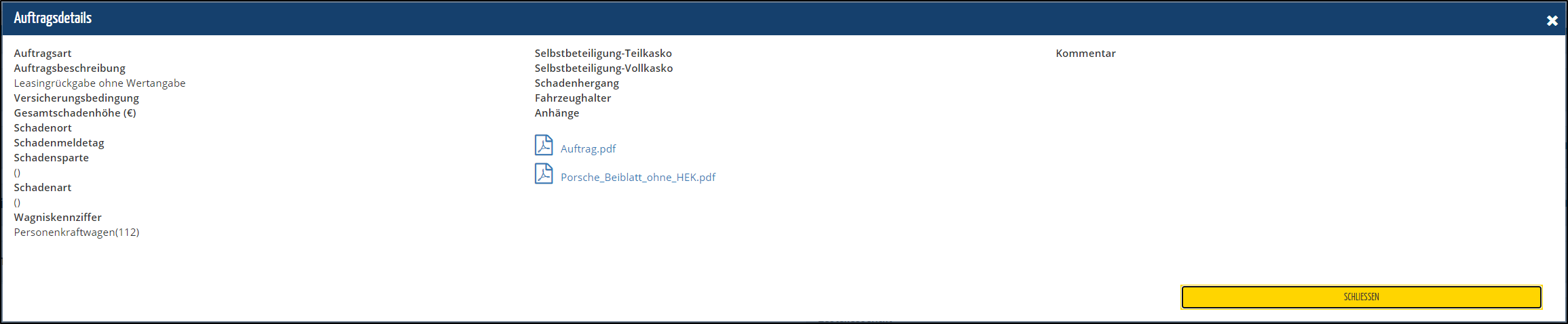The height and width of the screenshot is (324, 1568).
Task: Click the Schadenmeldetag label
Action: (59, 143)
